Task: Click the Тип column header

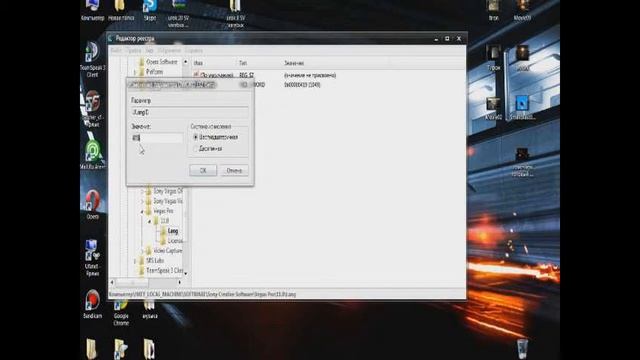Action: point(259,63)
